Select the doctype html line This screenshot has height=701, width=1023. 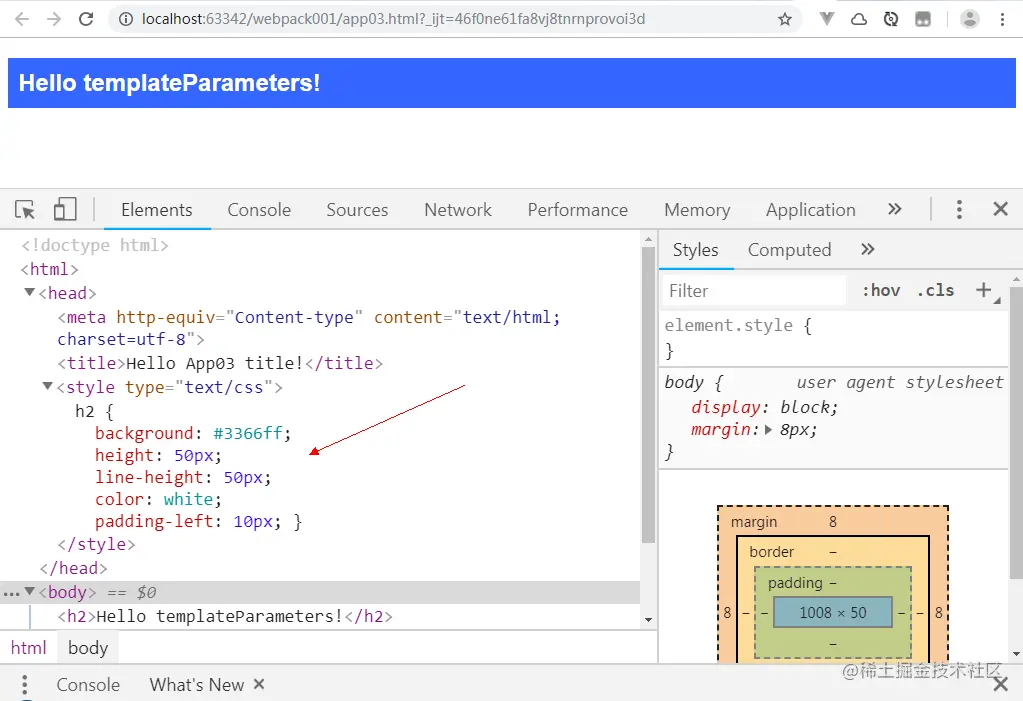tap(95, 245)
